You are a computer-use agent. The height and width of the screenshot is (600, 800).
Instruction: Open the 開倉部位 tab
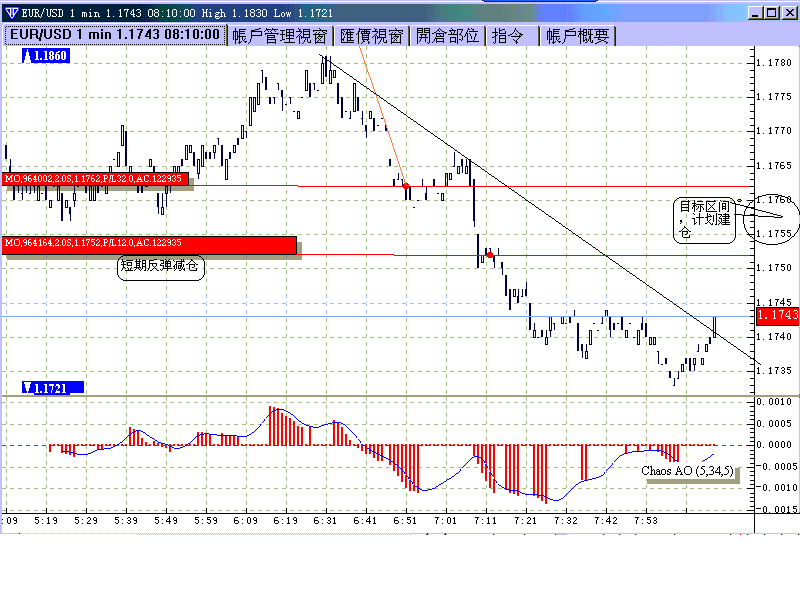(447, 36)
